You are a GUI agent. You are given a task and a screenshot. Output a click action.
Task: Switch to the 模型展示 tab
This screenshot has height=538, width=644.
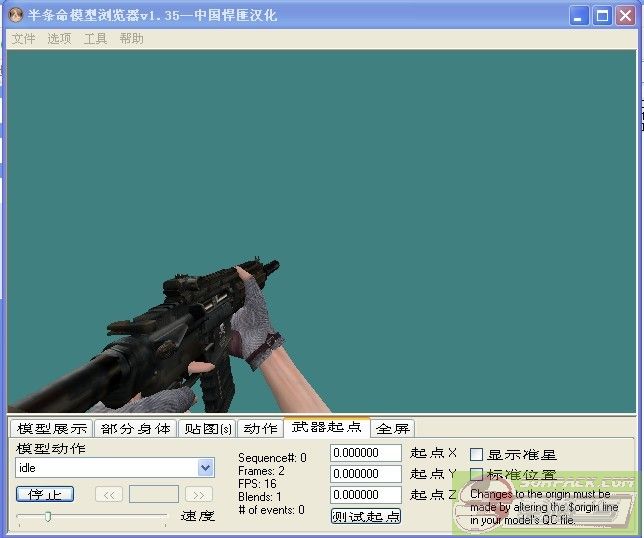pyautogui.click(x=52, y=428)
